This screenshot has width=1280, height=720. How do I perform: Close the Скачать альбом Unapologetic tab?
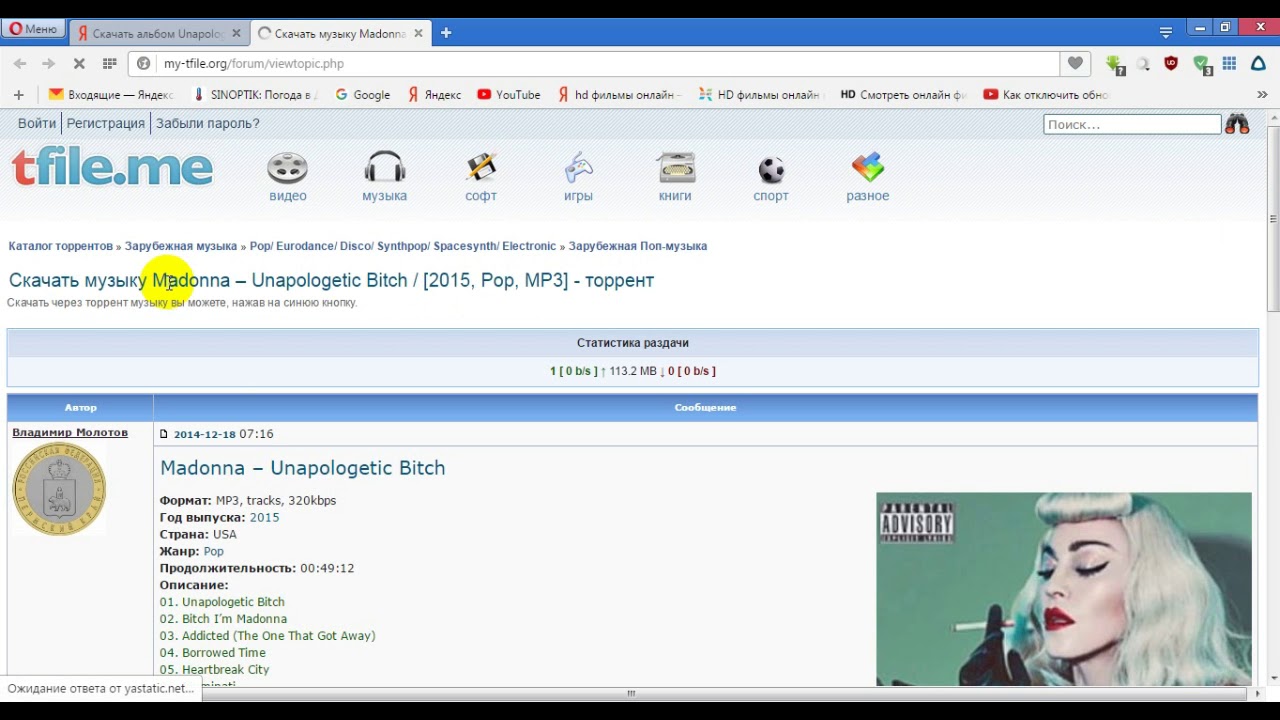tap(236, 33)
